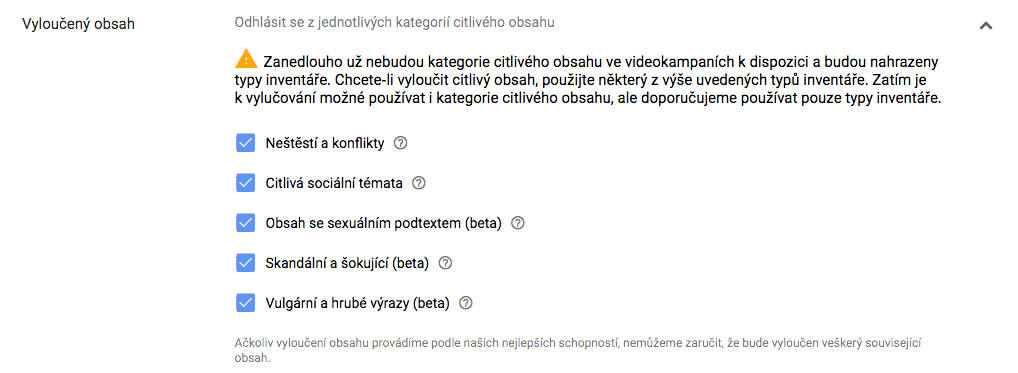This screenshot has width=1018, height=373.
Task: Click the Skandální a šokující (beta) label
Action: tap(347, 264)
